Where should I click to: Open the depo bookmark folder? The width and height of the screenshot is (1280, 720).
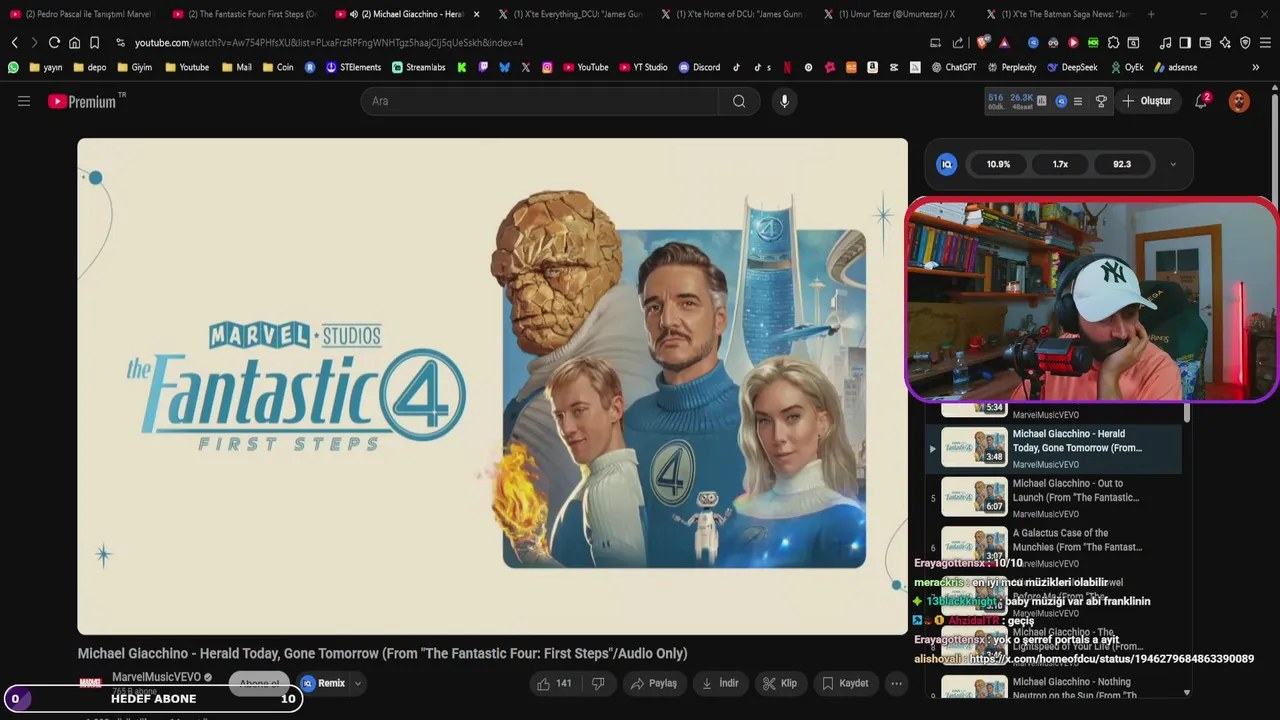pyautogui.click(x=89, y=67)
